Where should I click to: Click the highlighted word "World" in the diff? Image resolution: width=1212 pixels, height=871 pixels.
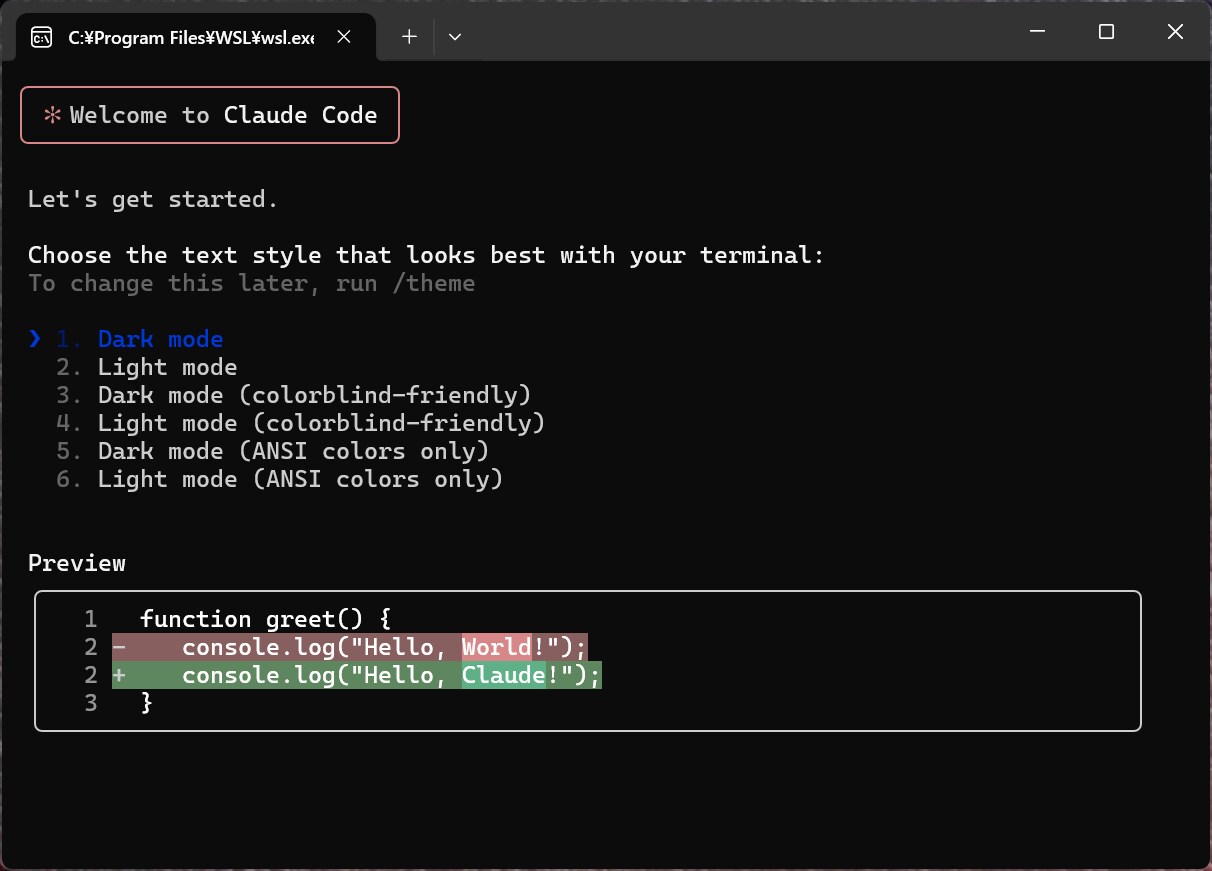tap(496, 647)
